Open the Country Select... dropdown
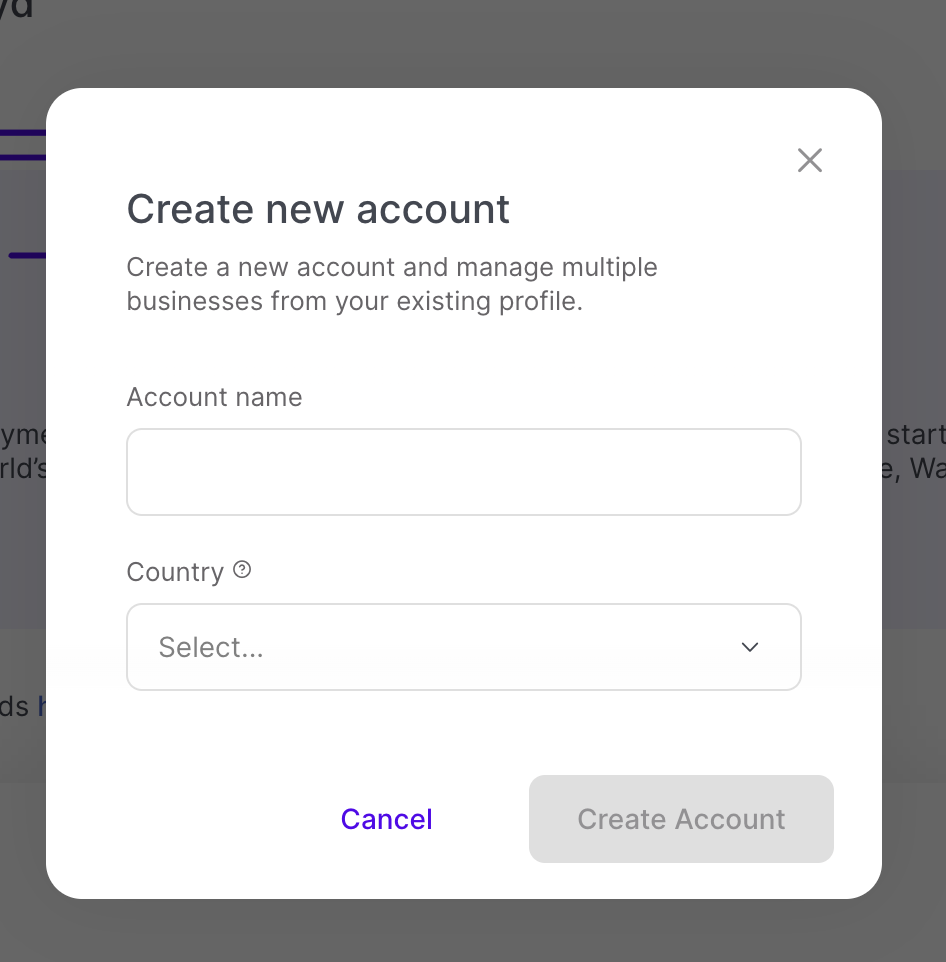946x962 pixels. [x=463, y=647]
